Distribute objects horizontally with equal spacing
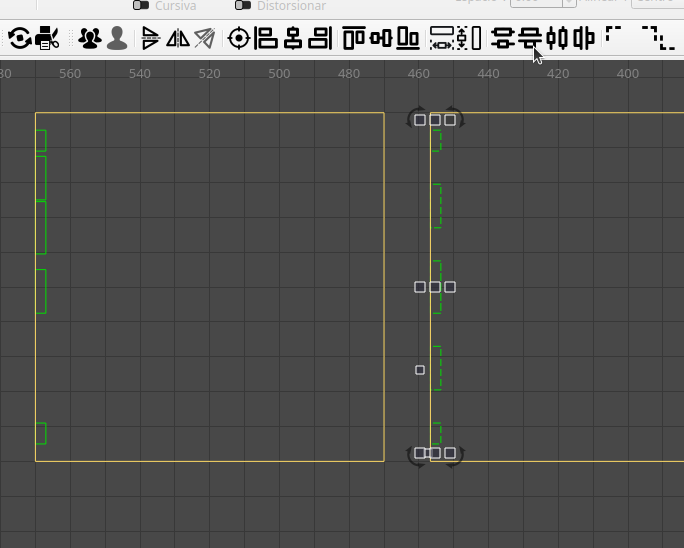Image resolution: width=684 pixels, height=548 pixels. pyautogui.click(x=584, y=38)
